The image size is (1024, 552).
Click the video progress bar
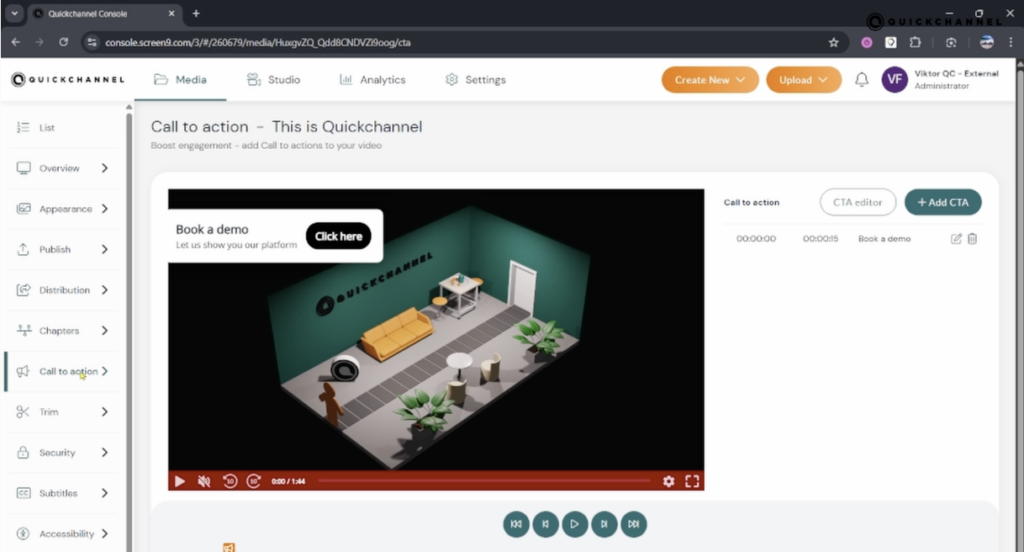(484, 481)
